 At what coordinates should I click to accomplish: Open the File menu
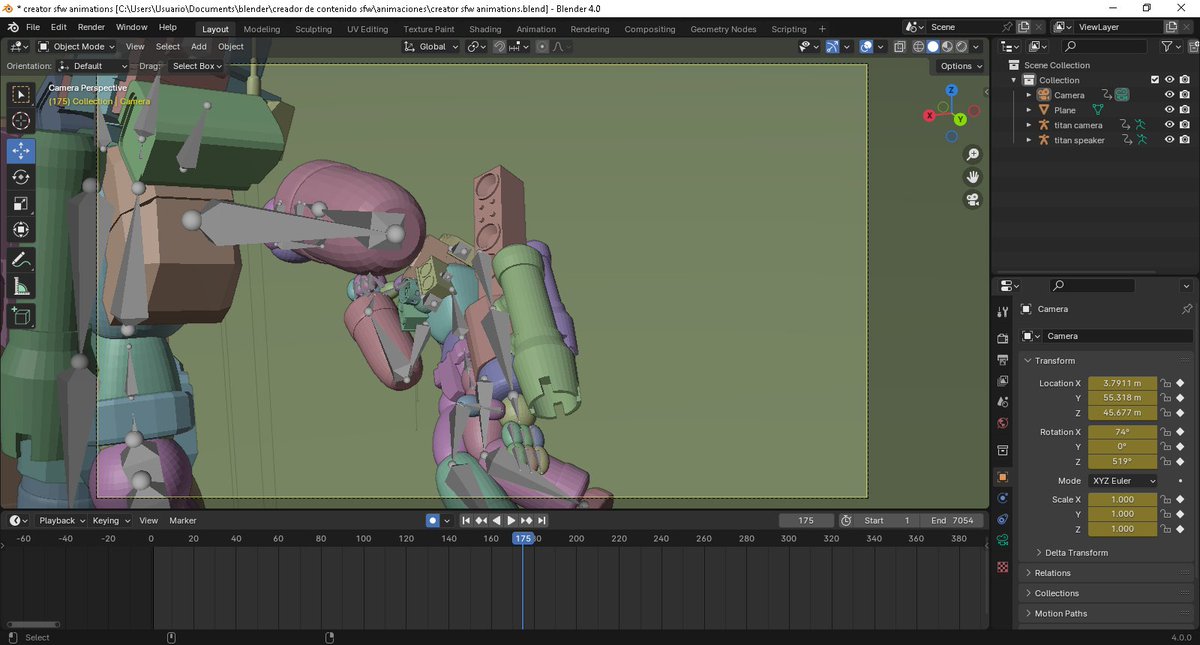(33, 28)
